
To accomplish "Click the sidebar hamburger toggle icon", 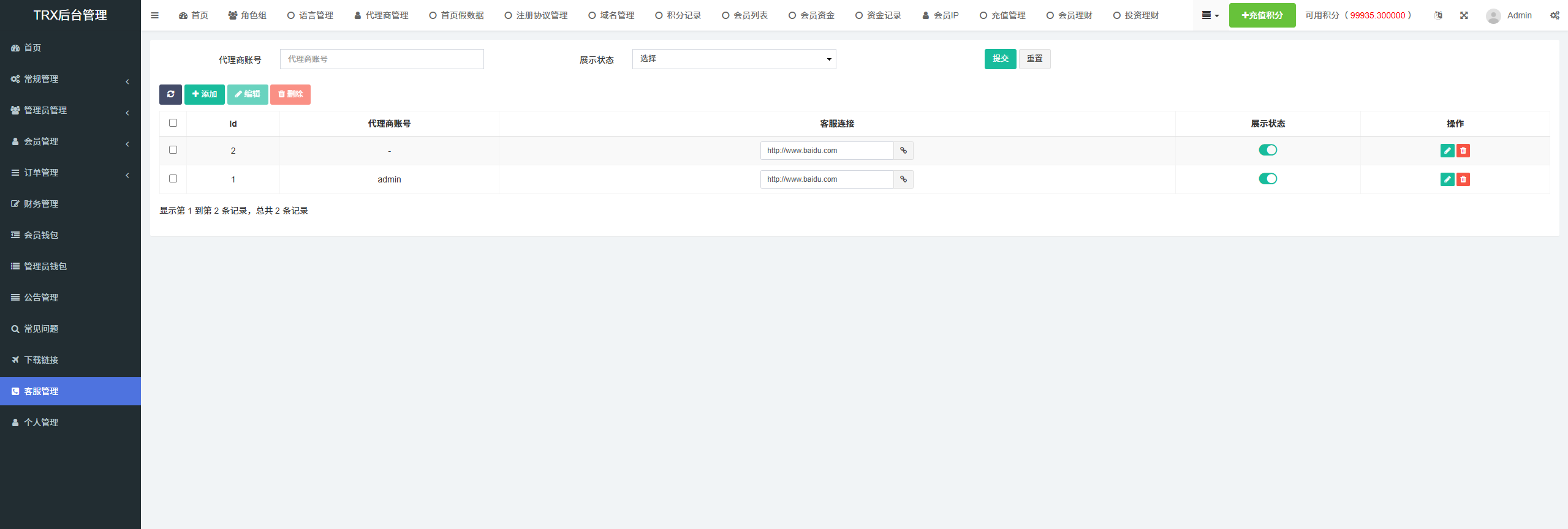I will [x=154, y=15].
